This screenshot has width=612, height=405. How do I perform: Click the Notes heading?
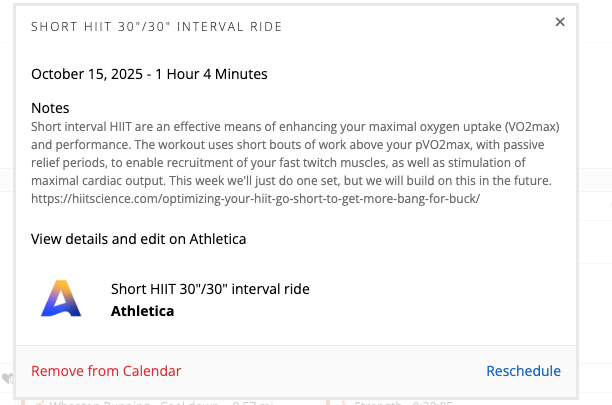[x=50, y=107]
